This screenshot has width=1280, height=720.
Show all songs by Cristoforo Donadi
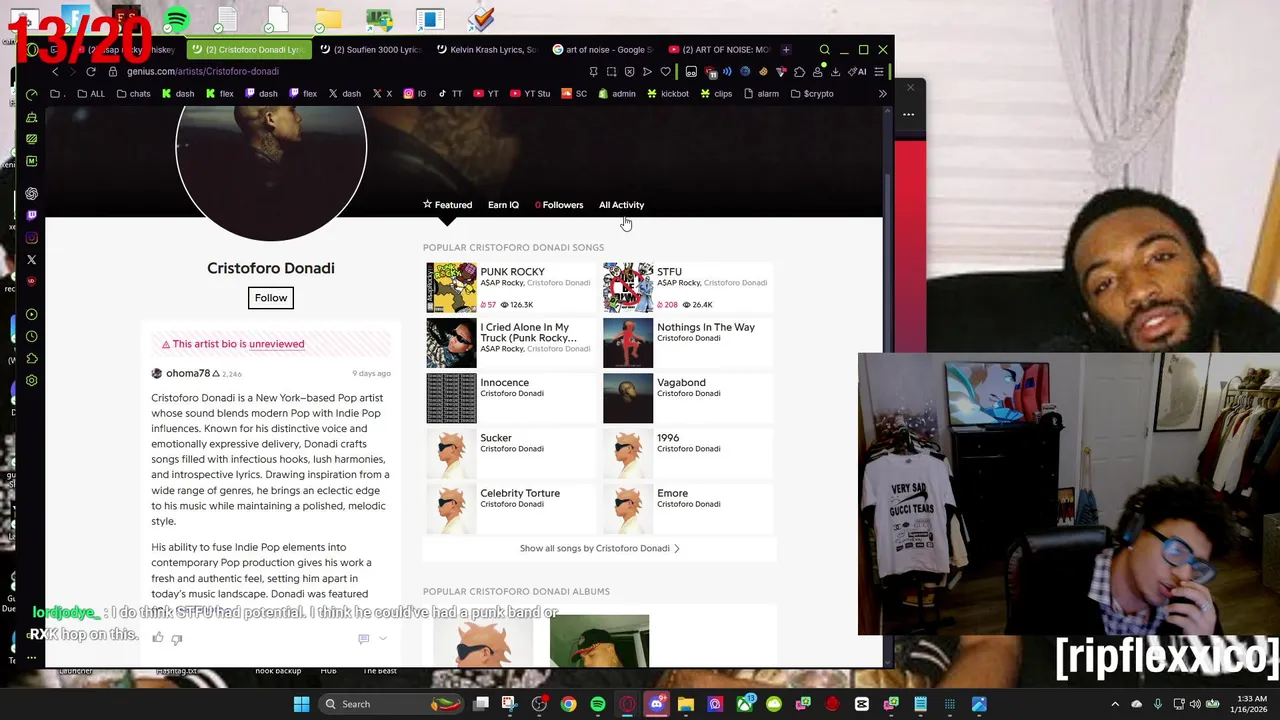click(x=599, y=548)
